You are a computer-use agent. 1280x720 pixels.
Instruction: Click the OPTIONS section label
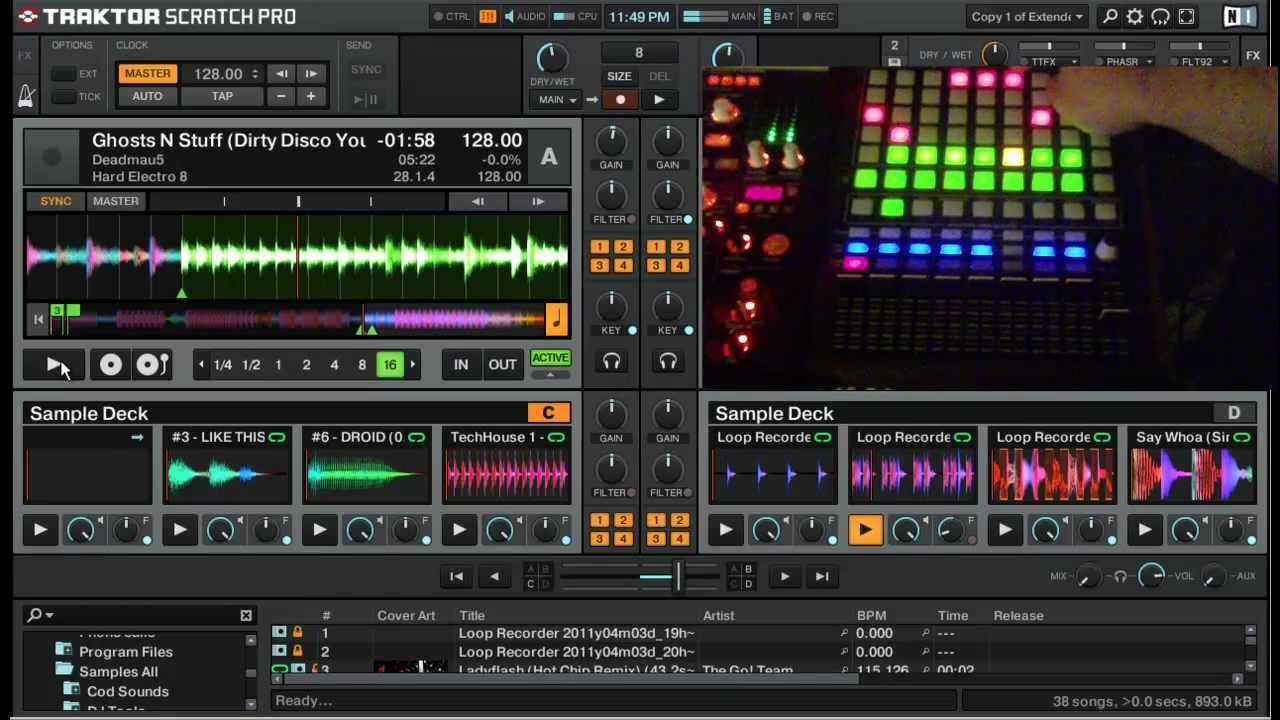[72, 45]
